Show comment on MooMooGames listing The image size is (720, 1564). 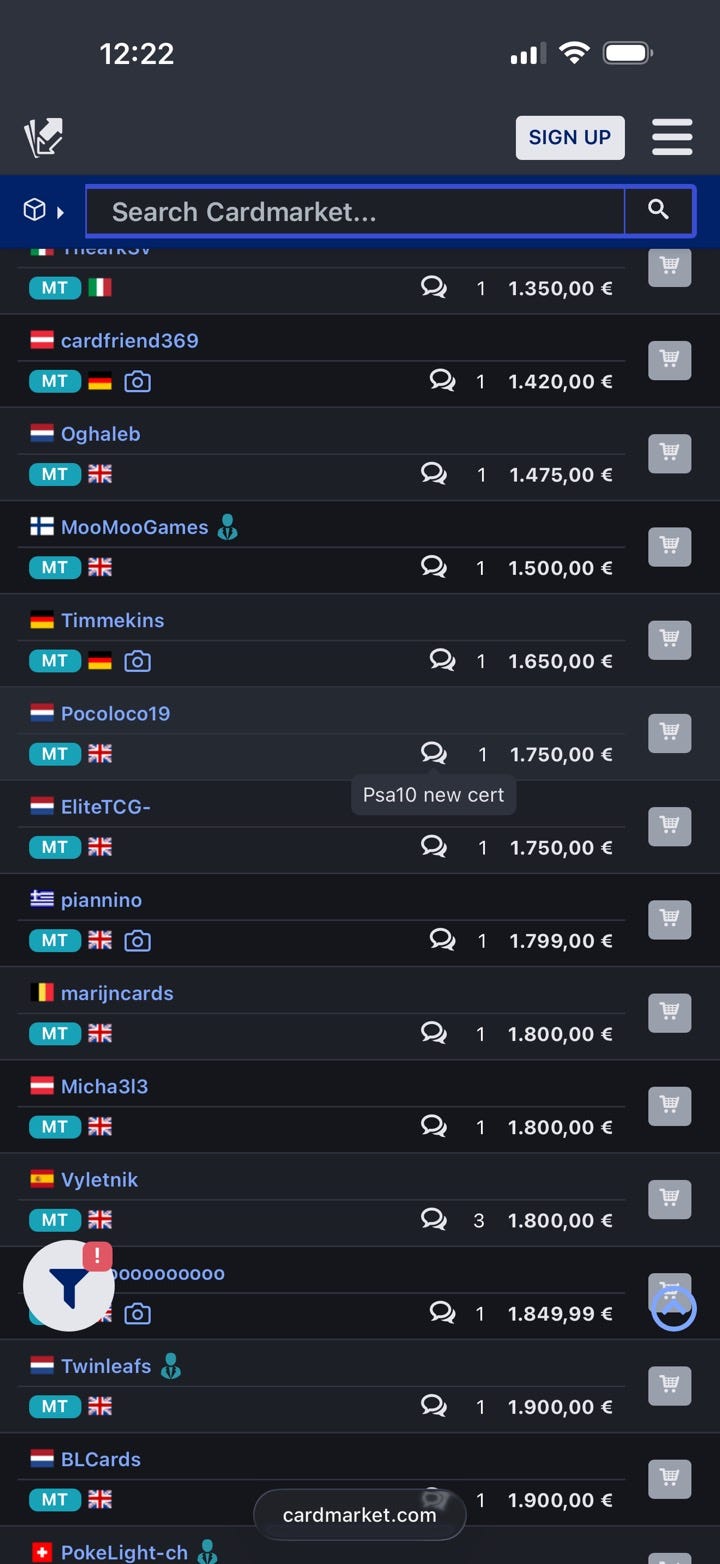point(434,567)
